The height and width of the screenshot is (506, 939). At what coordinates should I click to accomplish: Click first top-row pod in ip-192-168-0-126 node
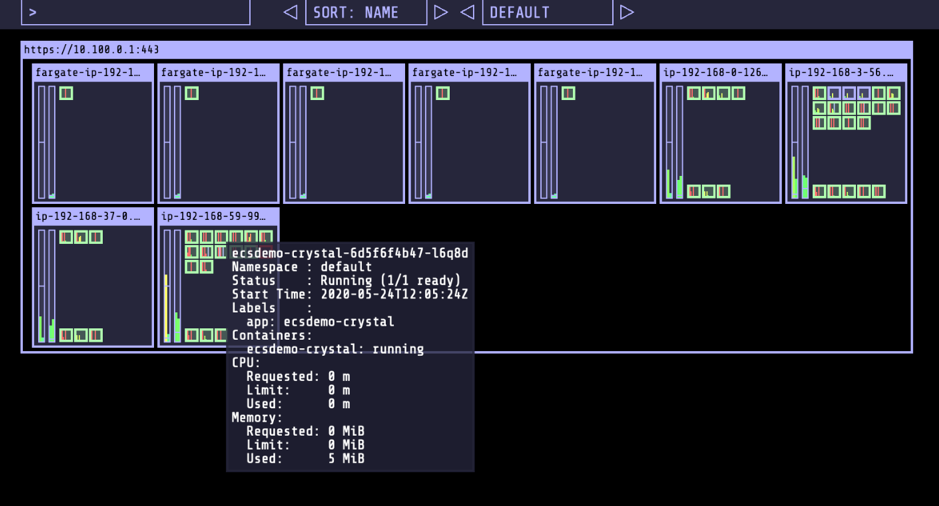point(694,93)
